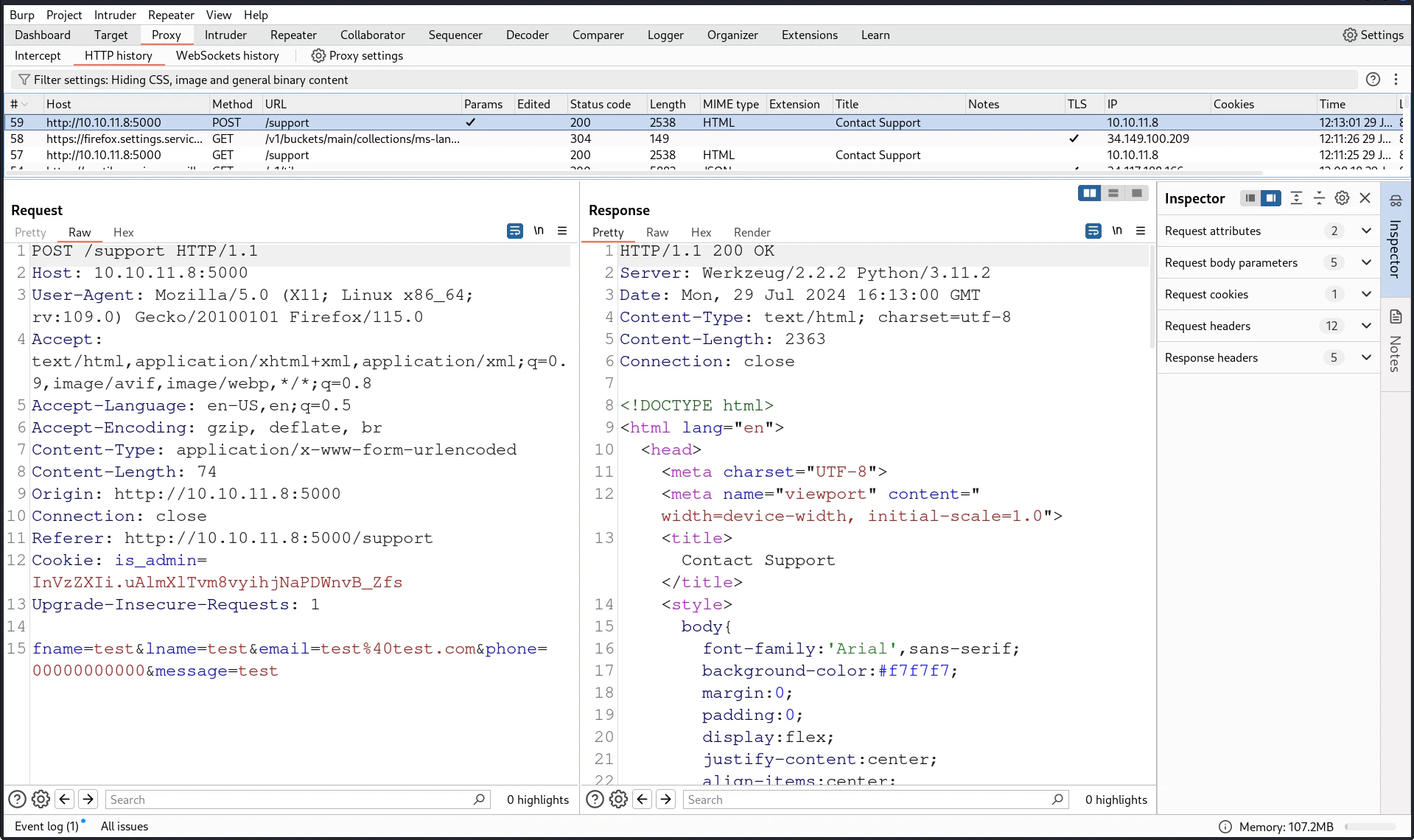The height and width of the screenshot is (840, 1414).
Task: Click the Memory info icon in status bar
Action: (1225, 827)
